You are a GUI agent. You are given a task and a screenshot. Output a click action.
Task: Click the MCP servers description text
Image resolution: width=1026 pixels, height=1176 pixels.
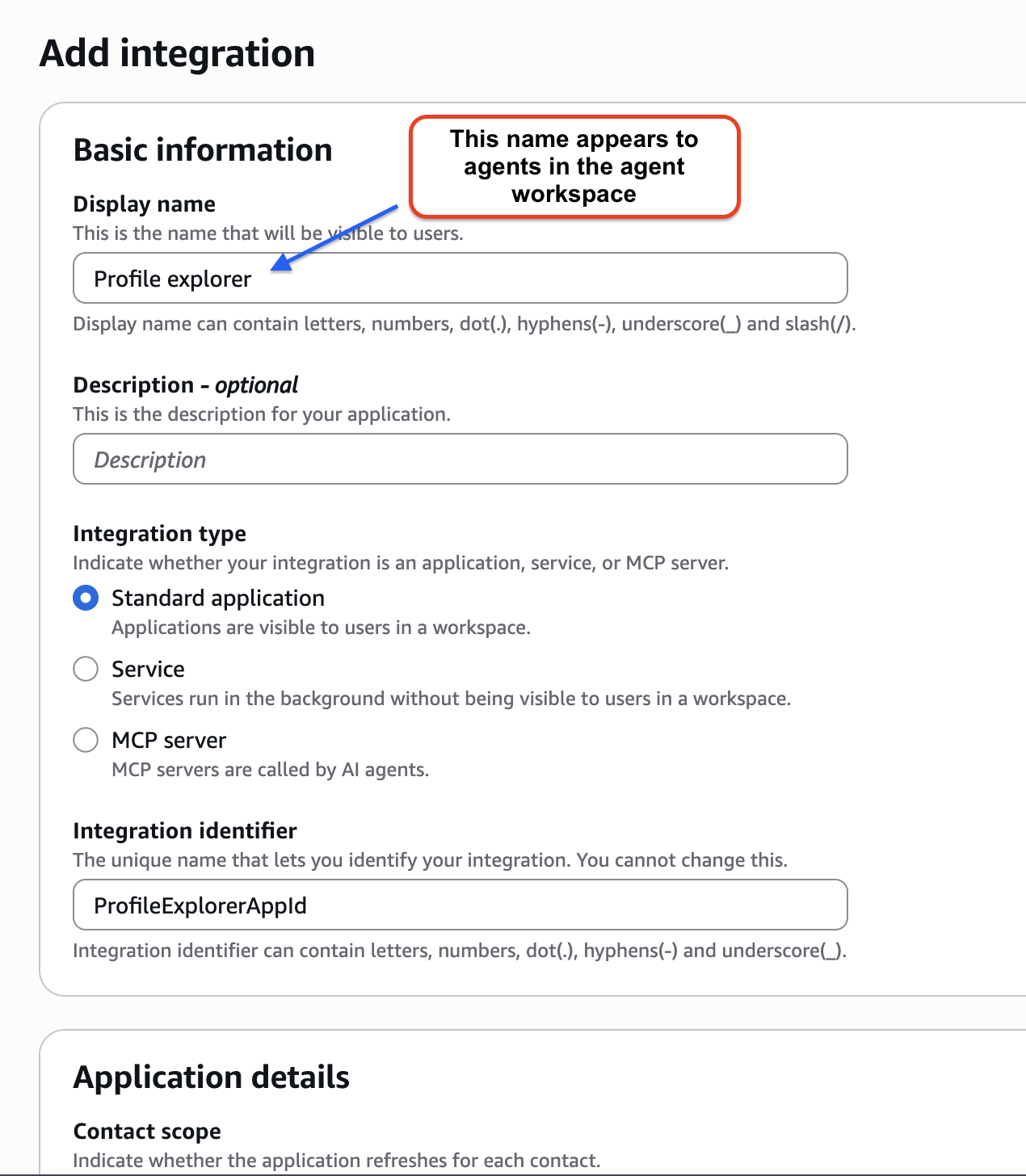(271, 769)
